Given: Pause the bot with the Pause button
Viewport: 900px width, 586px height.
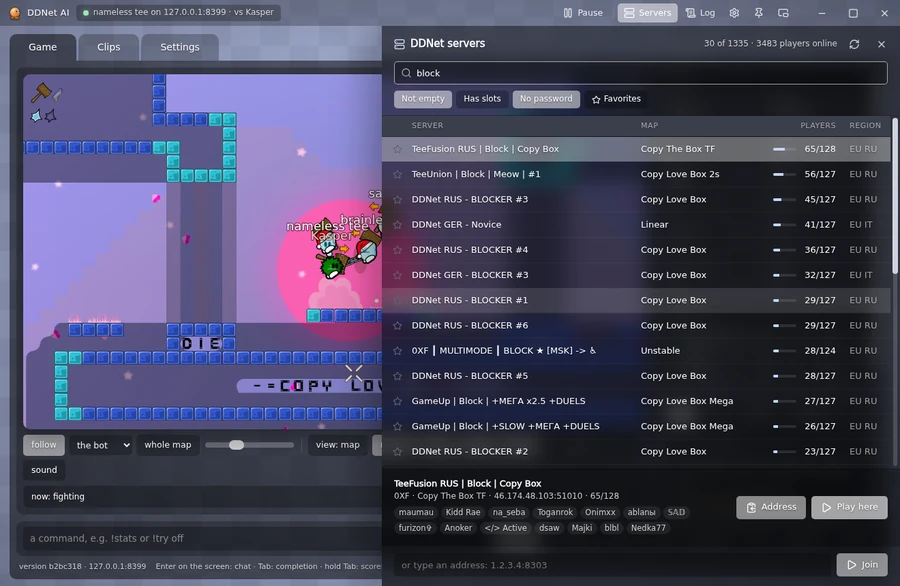Looking at the screenshot, I should click(x=583, y=13).
